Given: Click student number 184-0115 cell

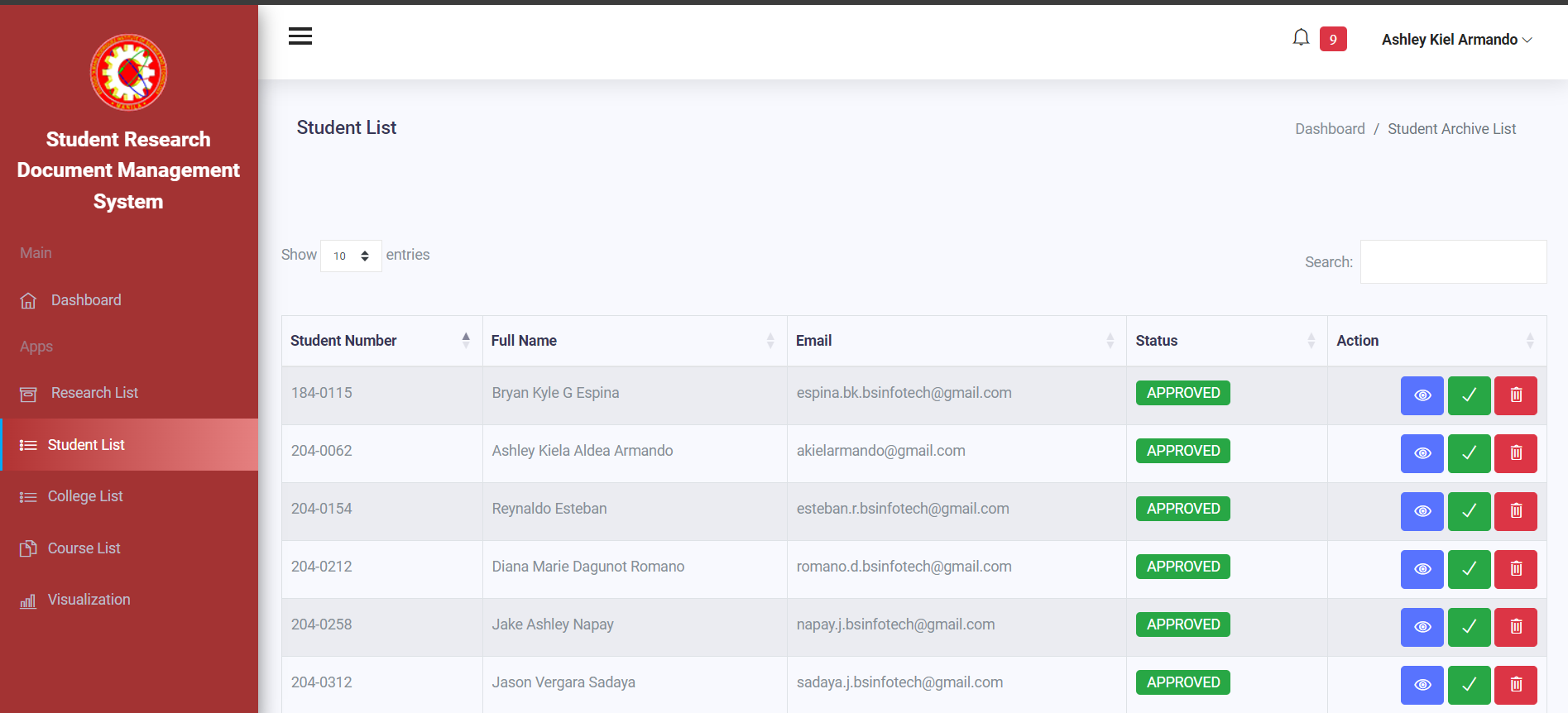Looking at the screenshot, I should [x=382, y=395].
